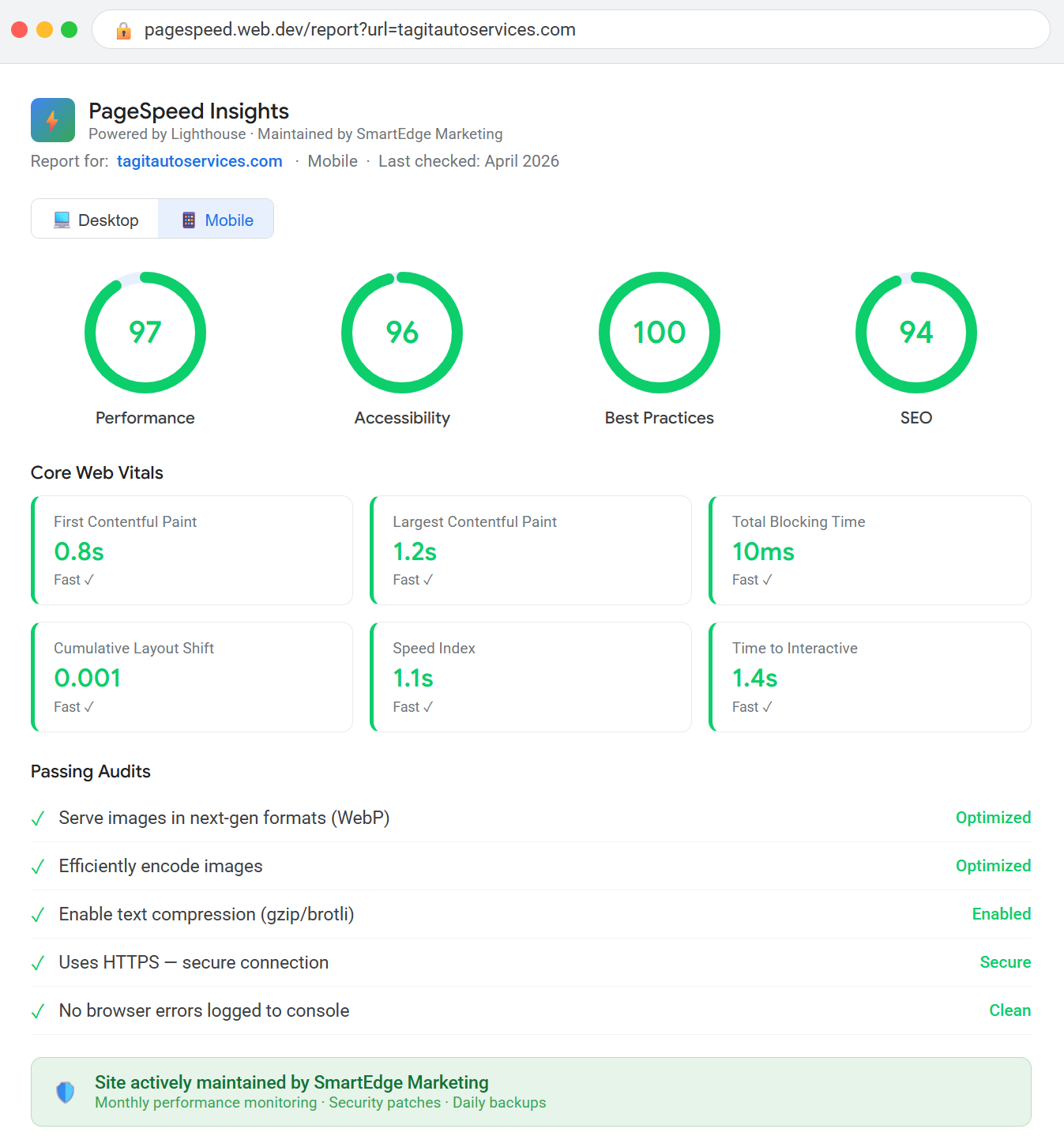The image size is (1064, 1140).
Task: Click the SEO score gauge 94
Action: (916, 333)
